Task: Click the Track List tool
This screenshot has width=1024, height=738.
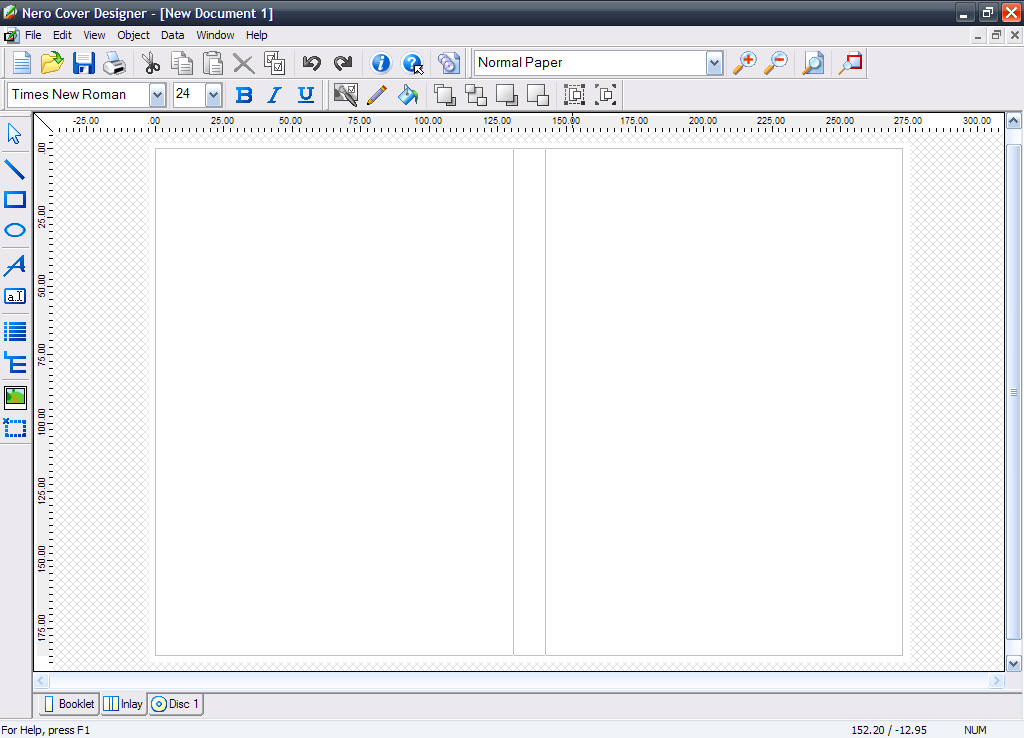Action: [x=15, y=332]
